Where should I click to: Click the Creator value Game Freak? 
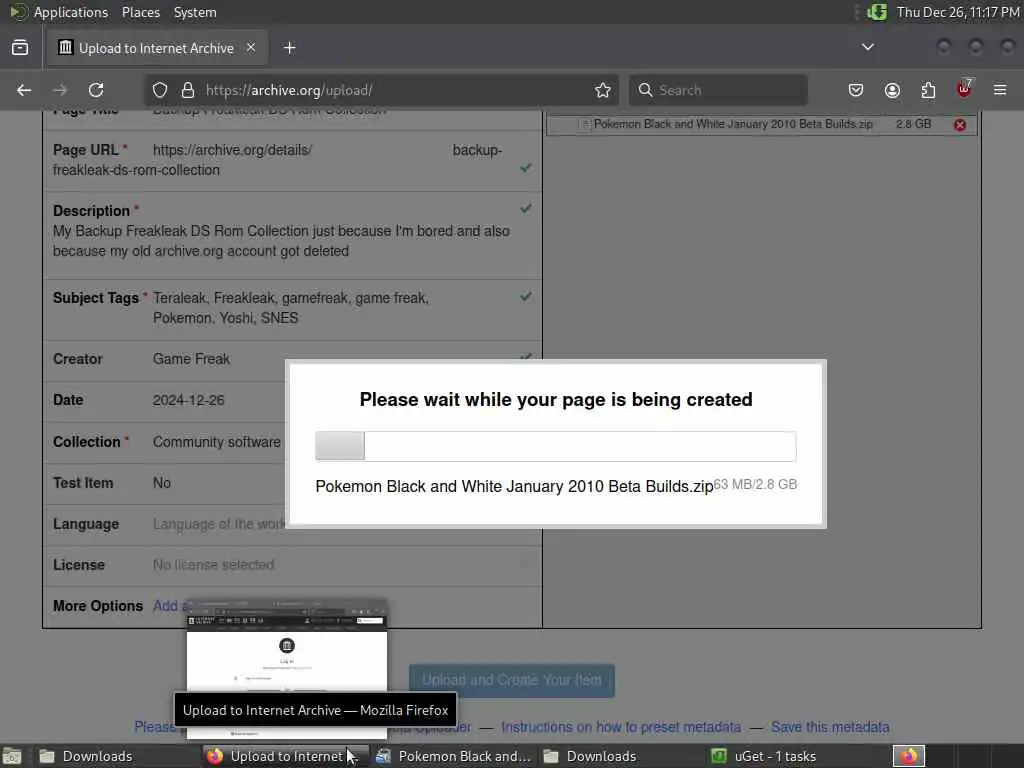point(191,359)
